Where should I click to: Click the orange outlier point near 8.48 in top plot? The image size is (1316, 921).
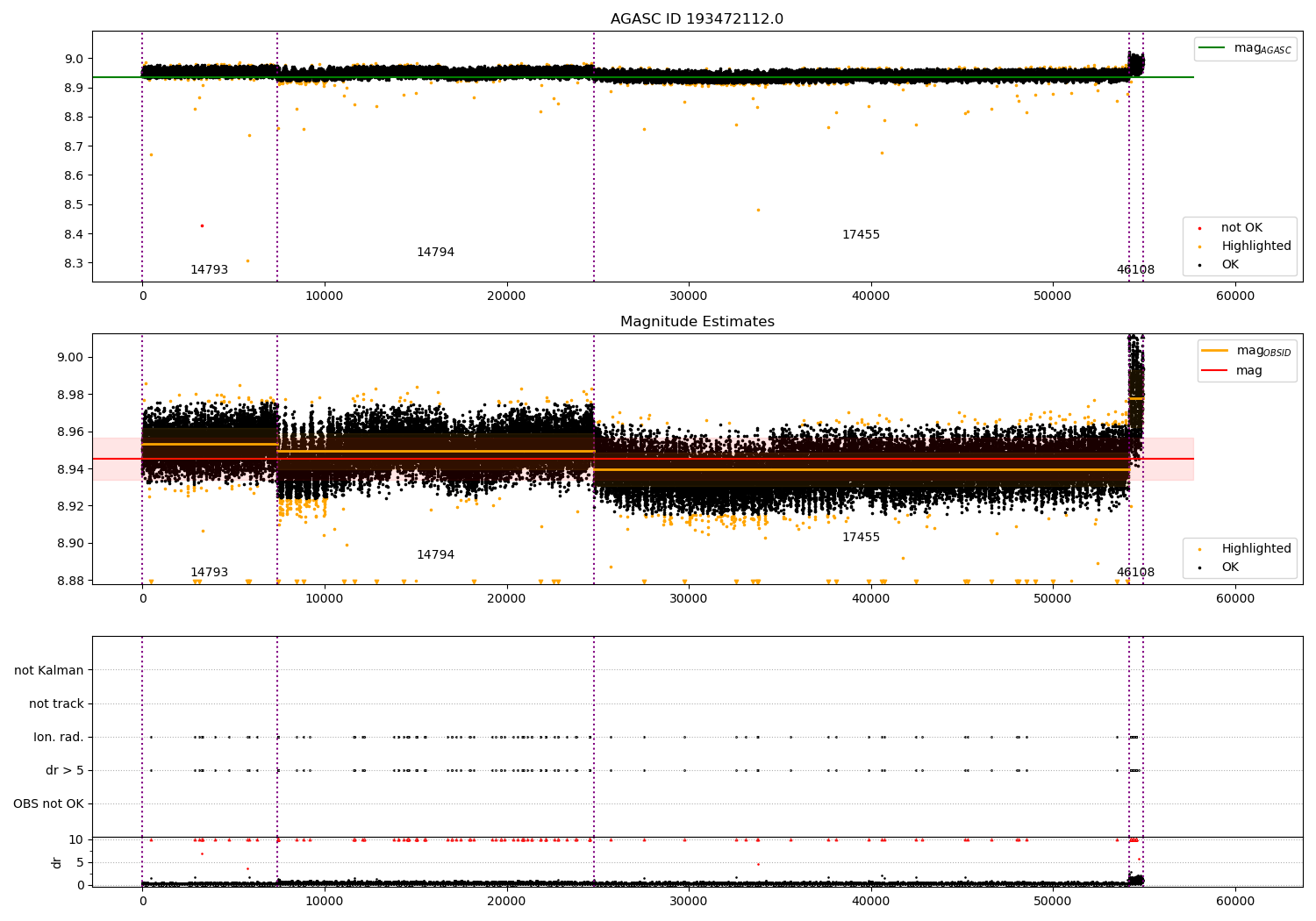click(x=758, y=210)
